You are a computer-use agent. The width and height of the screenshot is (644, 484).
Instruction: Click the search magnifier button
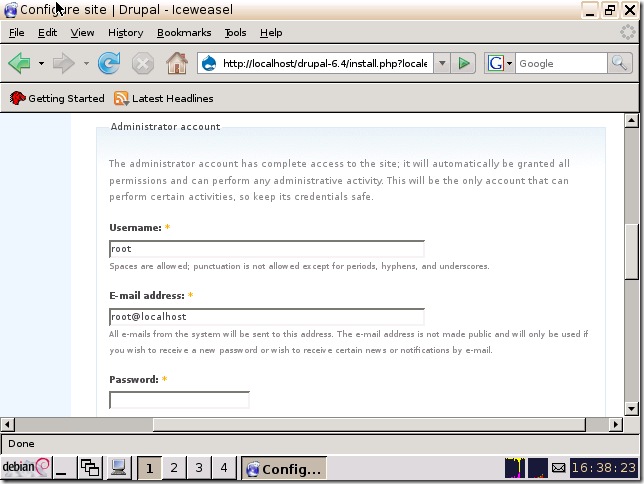click(x=619, y=63)
